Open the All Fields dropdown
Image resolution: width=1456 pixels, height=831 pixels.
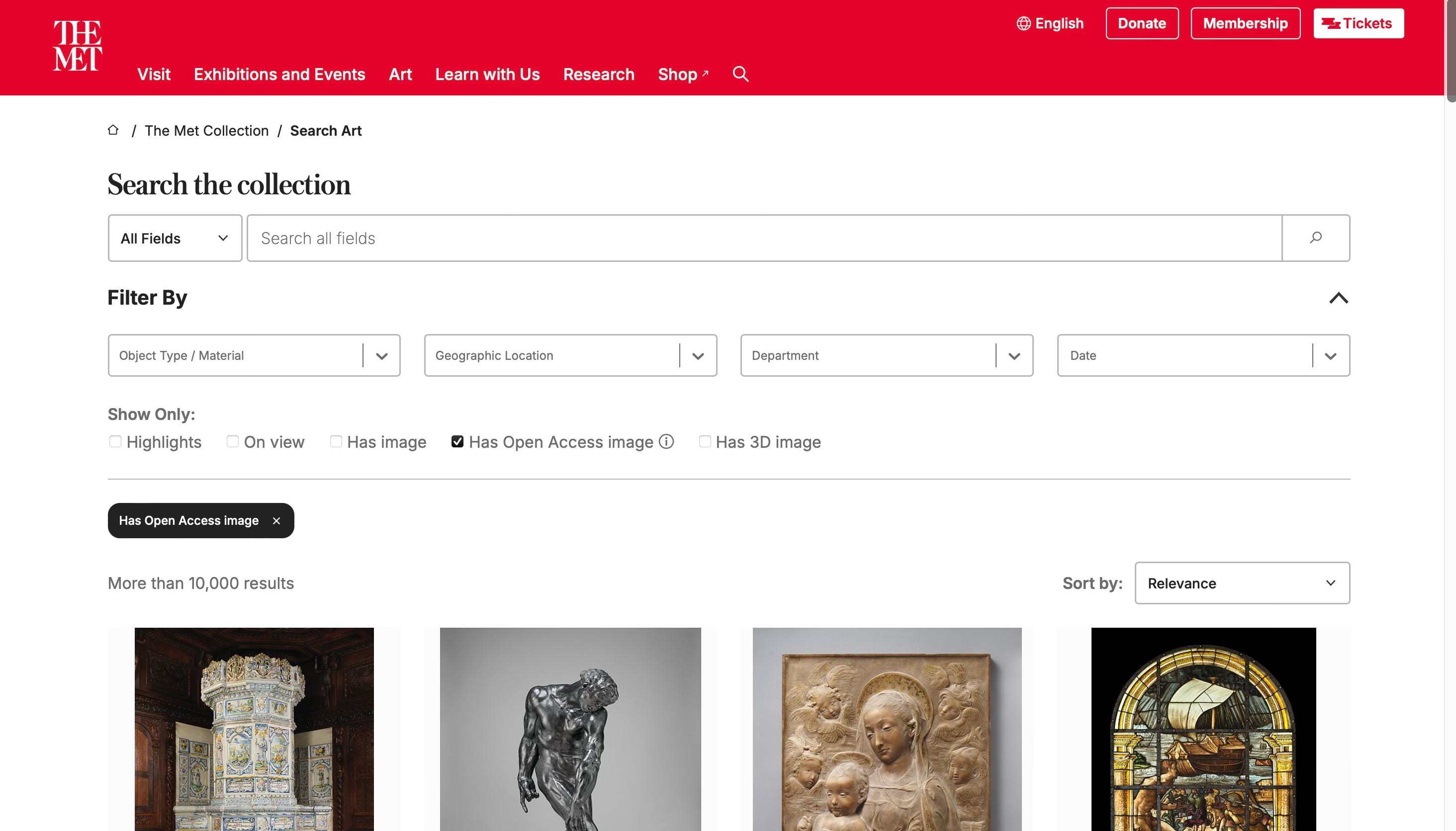[175, 238]
